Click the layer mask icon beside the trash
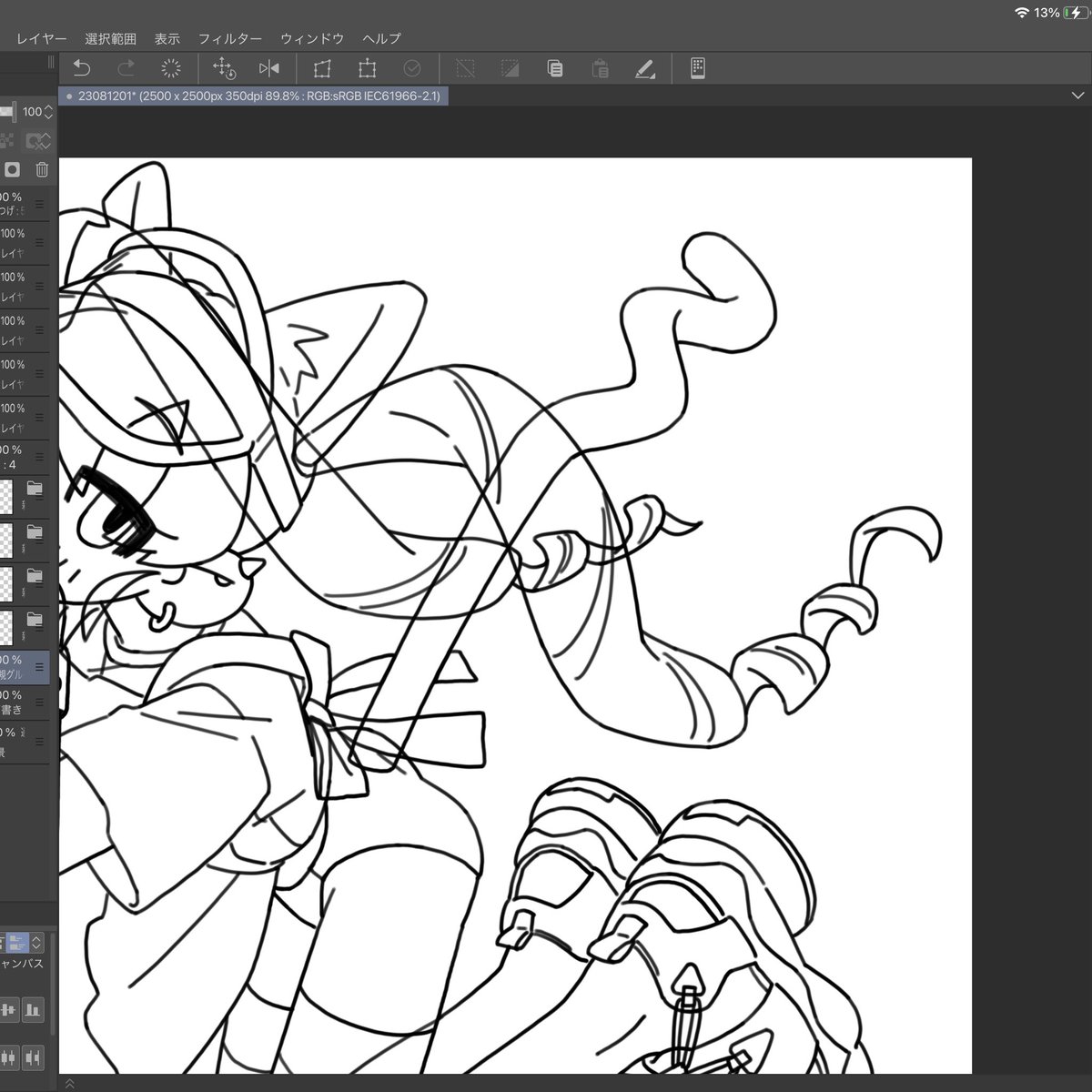1092x1092 pixels. tap(12, 169)
